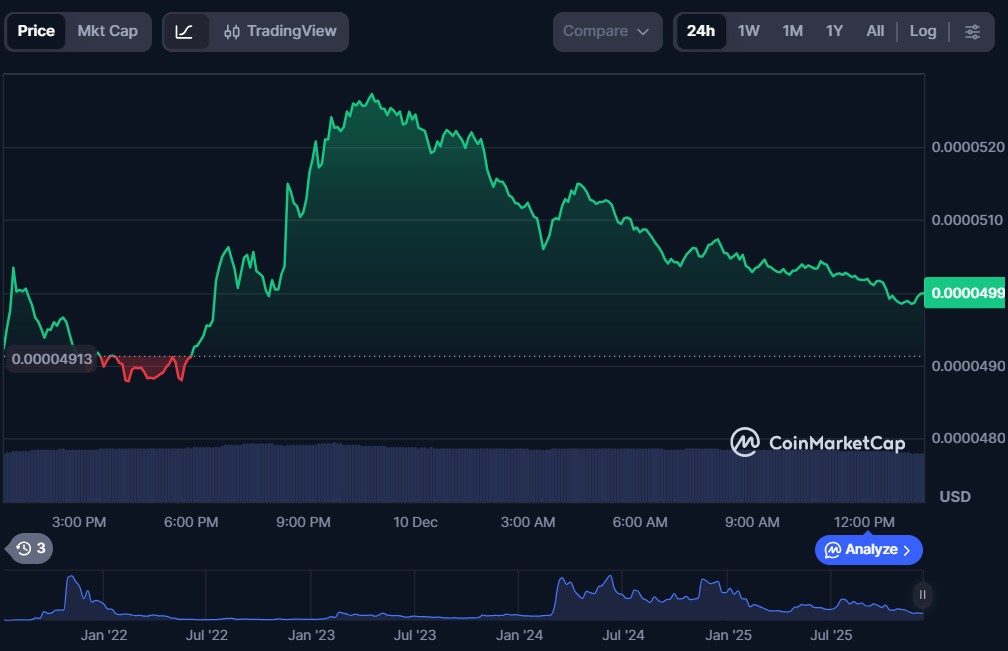Select the 1M timeframe tab
The image size is (1008, 651).
pyautogui.click(x=792, y=31)
